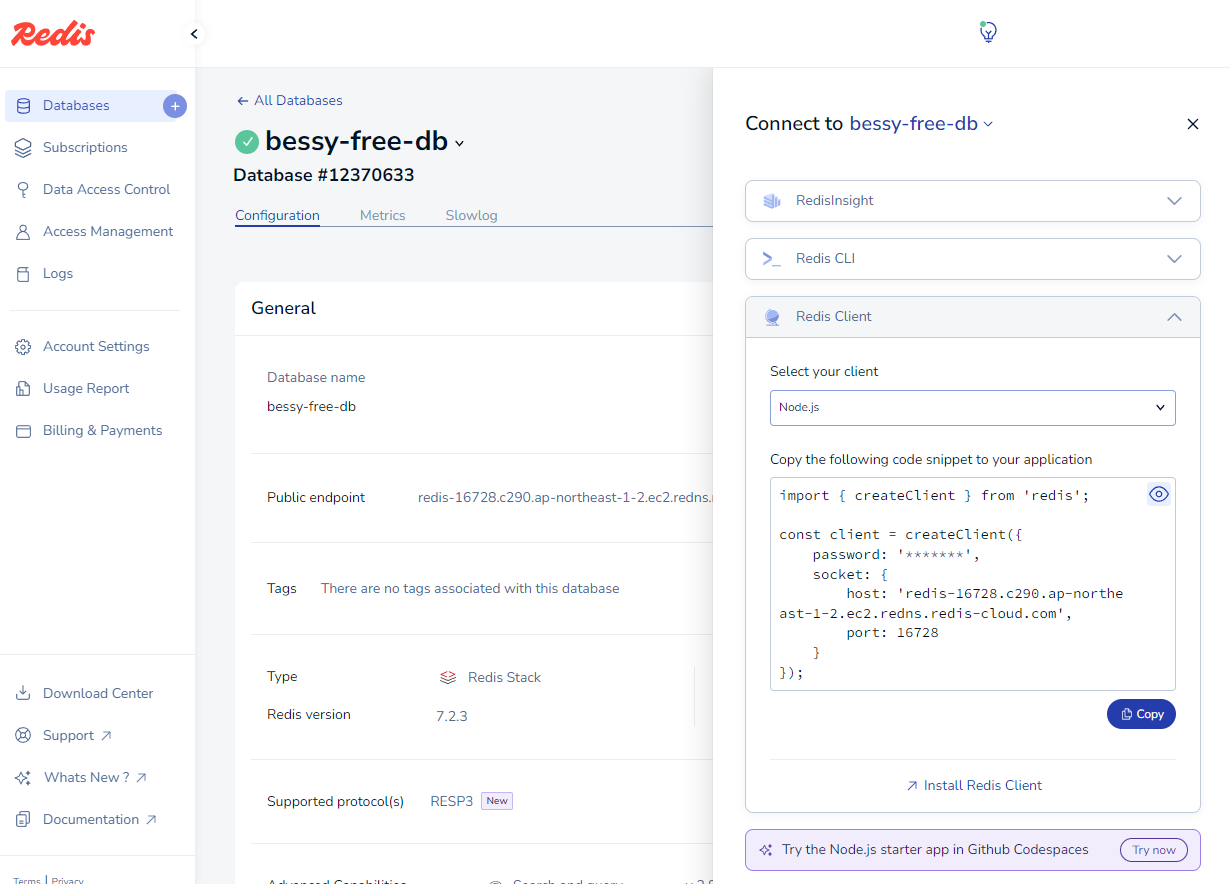
Task: Click the Documentation icon
Action: click(x=23, y=819)
